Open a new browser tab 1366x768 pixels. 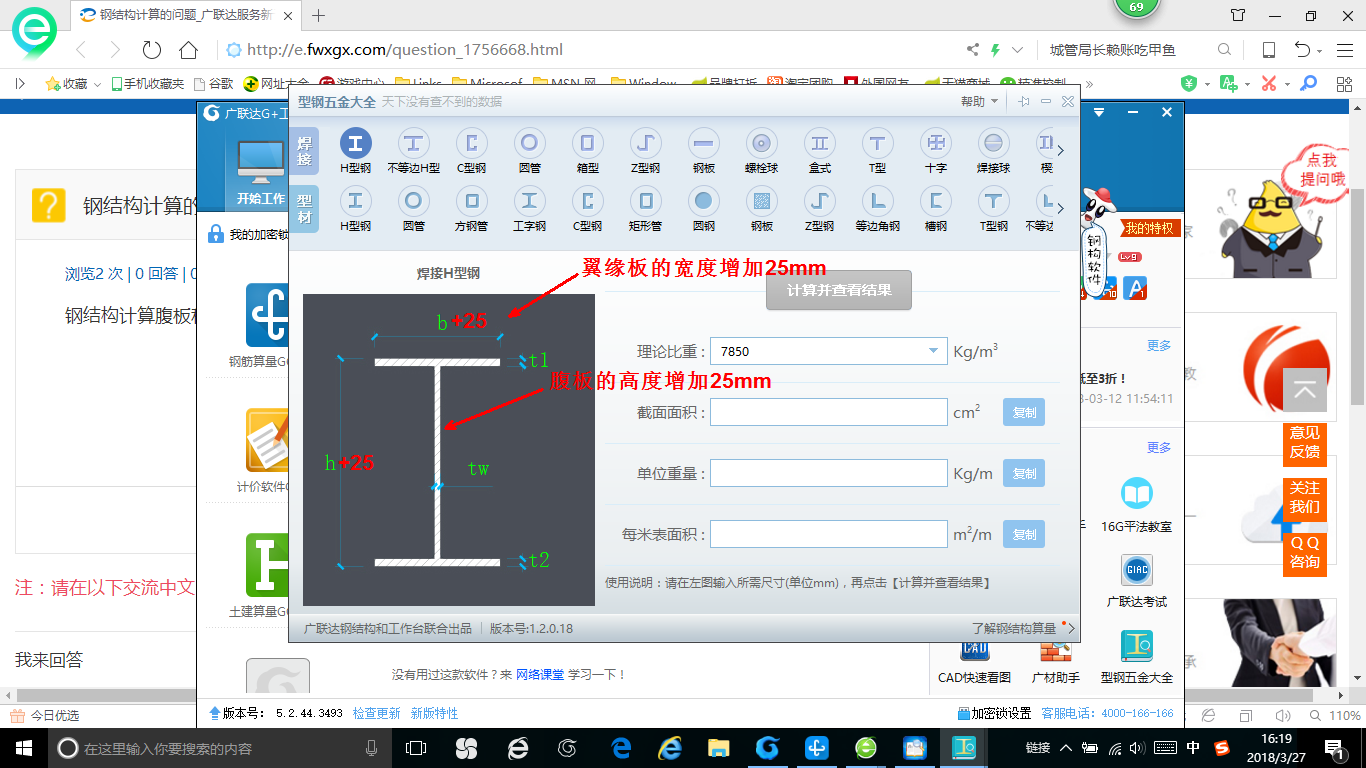[319, 15]
